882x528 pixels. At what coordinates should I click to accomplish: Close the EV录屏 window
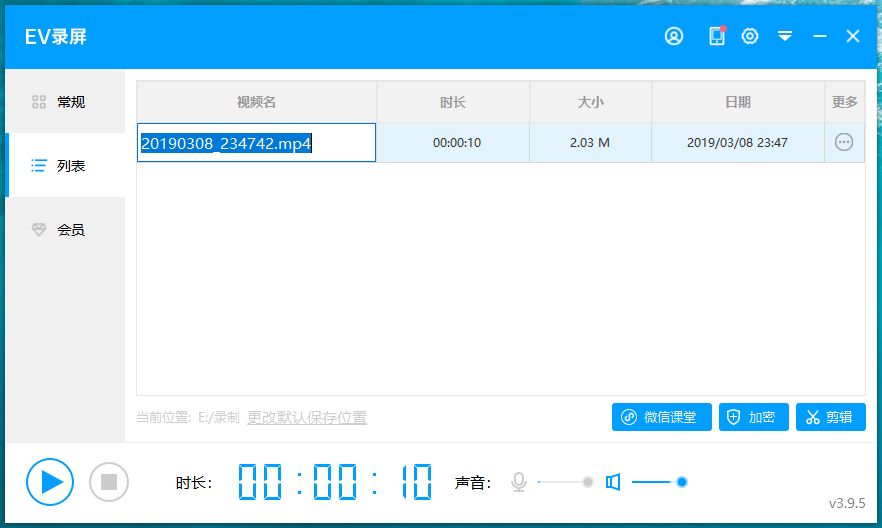click(x=853, y=37)
